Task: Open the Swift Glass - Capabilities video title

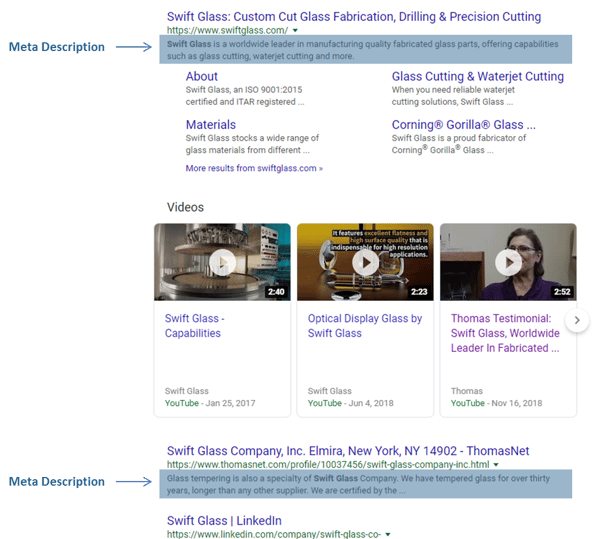Action: coord(194,326)
